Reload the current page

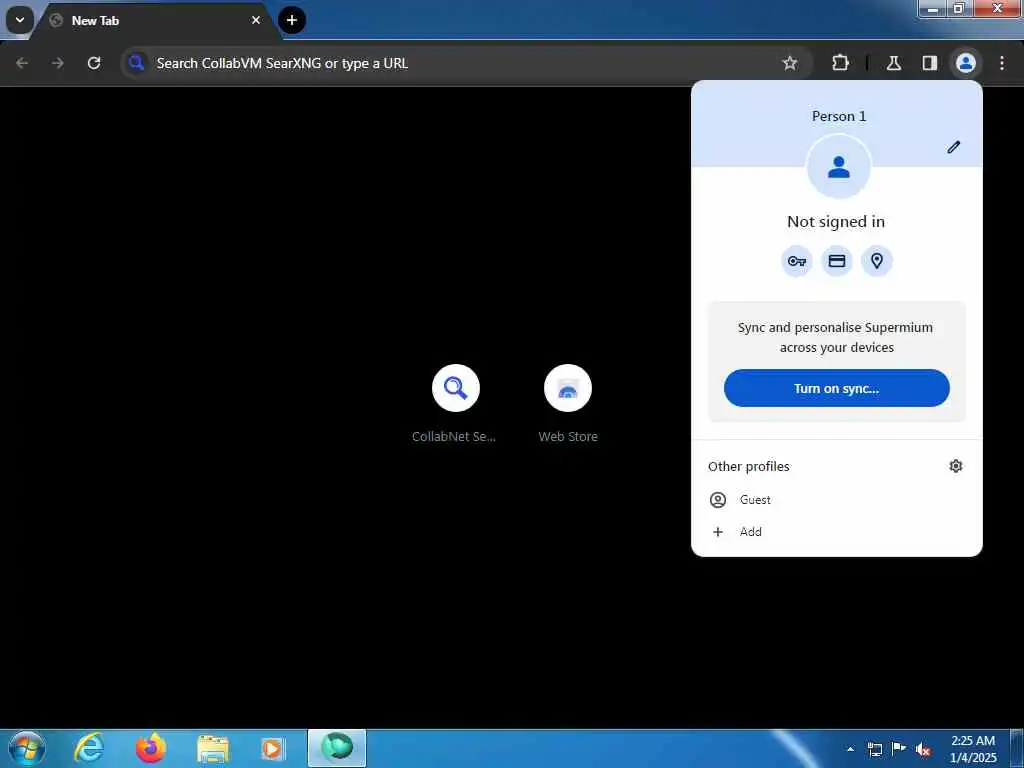point(94,63)
